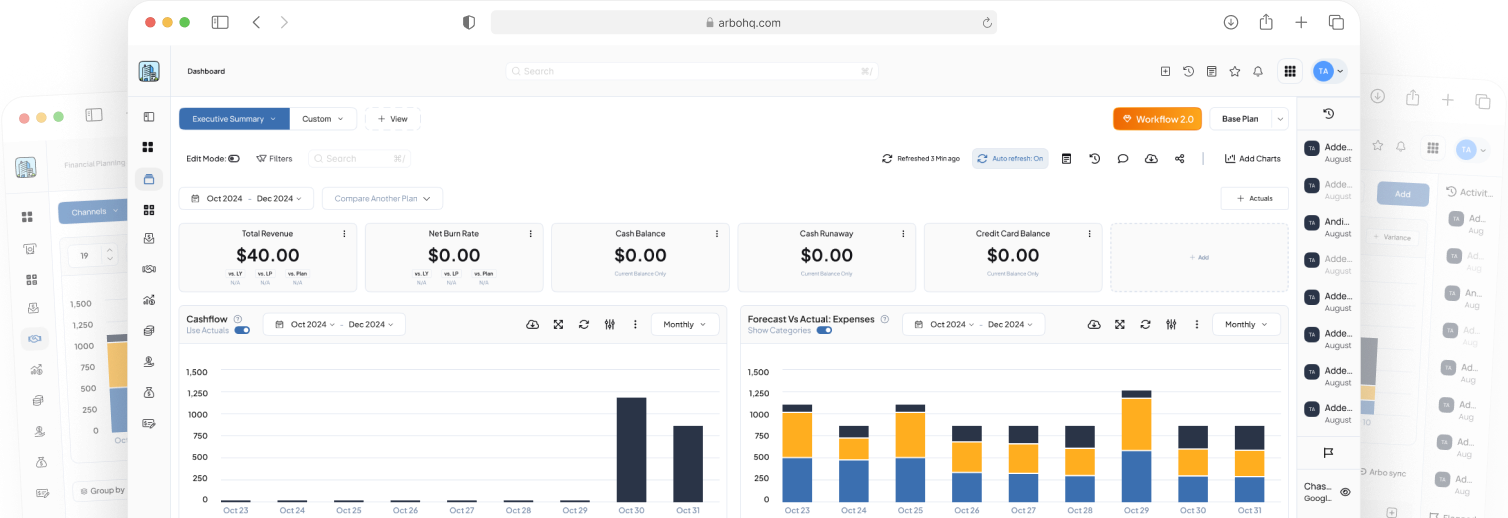
Task: Open Cashflow chart three-dot menu
Action: 635,324
